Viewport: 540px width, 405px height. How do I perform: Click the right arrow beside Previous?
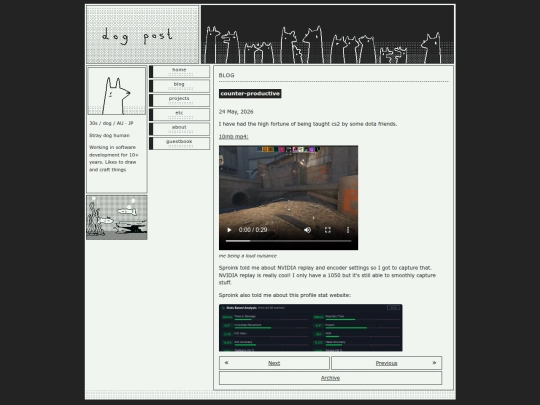point(434,363)
